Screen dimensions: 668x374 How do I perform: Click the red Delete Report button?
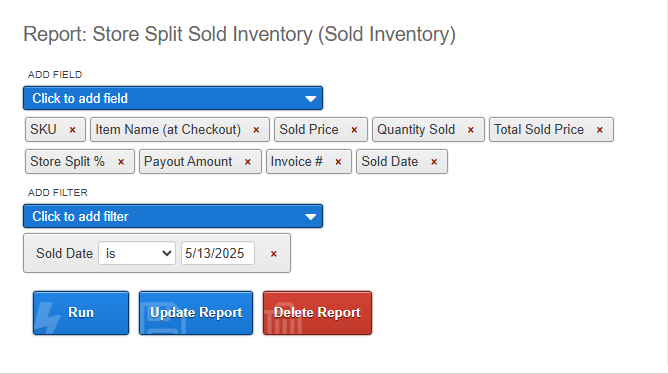tap(317, 313)
